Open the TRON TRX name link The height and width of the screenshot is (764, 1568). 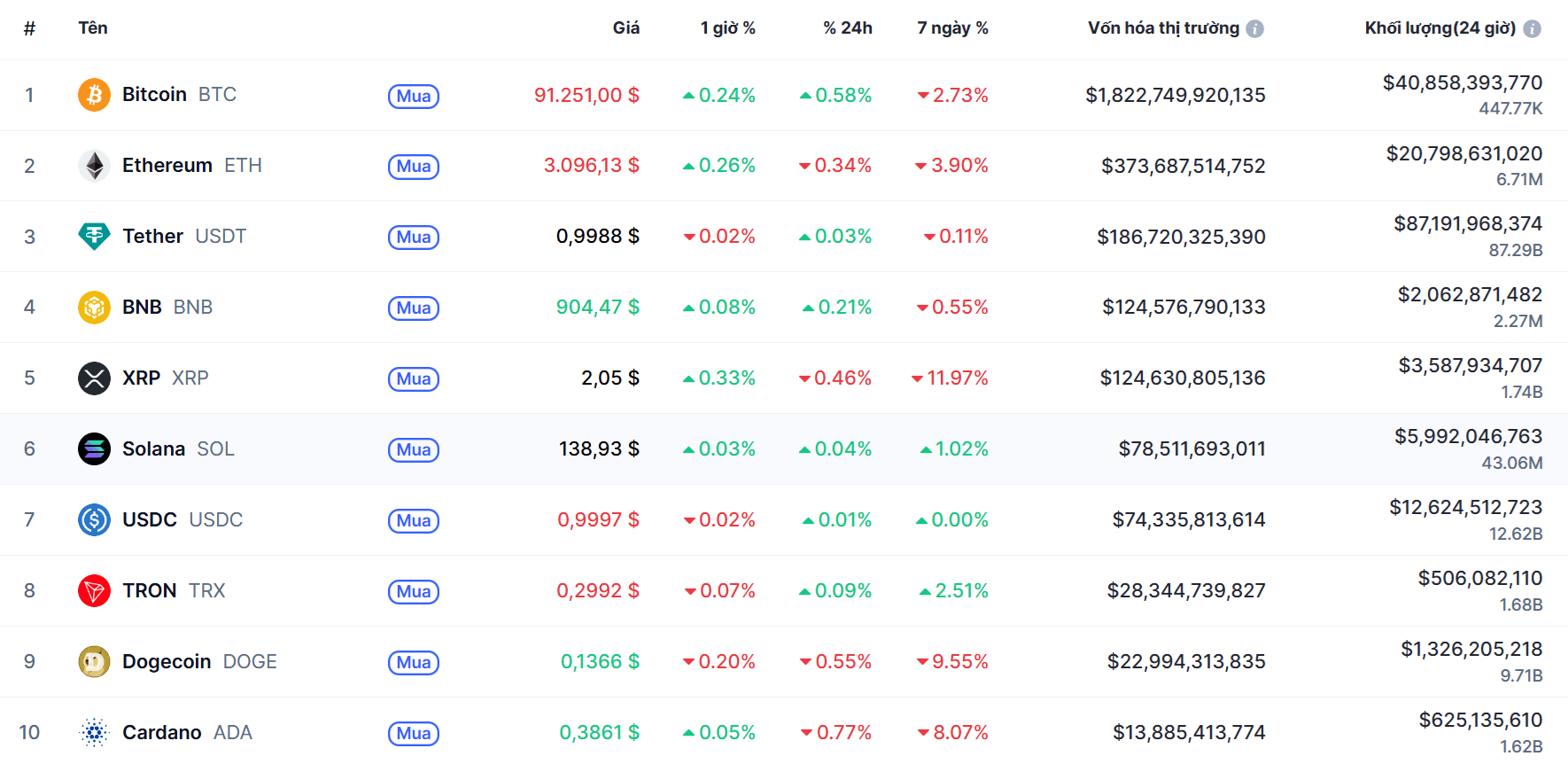174,591
